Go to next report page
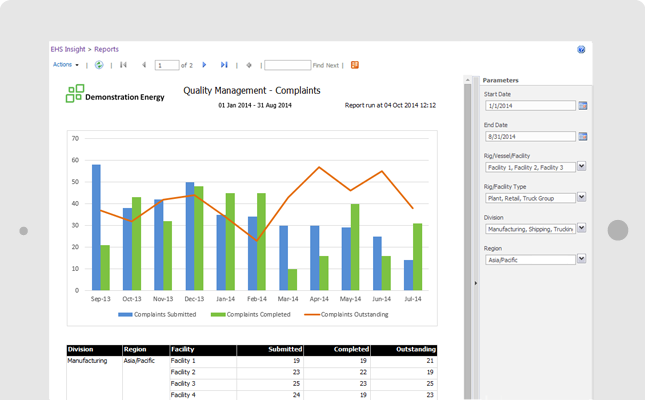The height and width of the screenshot is (400, 645). tap(204, 65)
